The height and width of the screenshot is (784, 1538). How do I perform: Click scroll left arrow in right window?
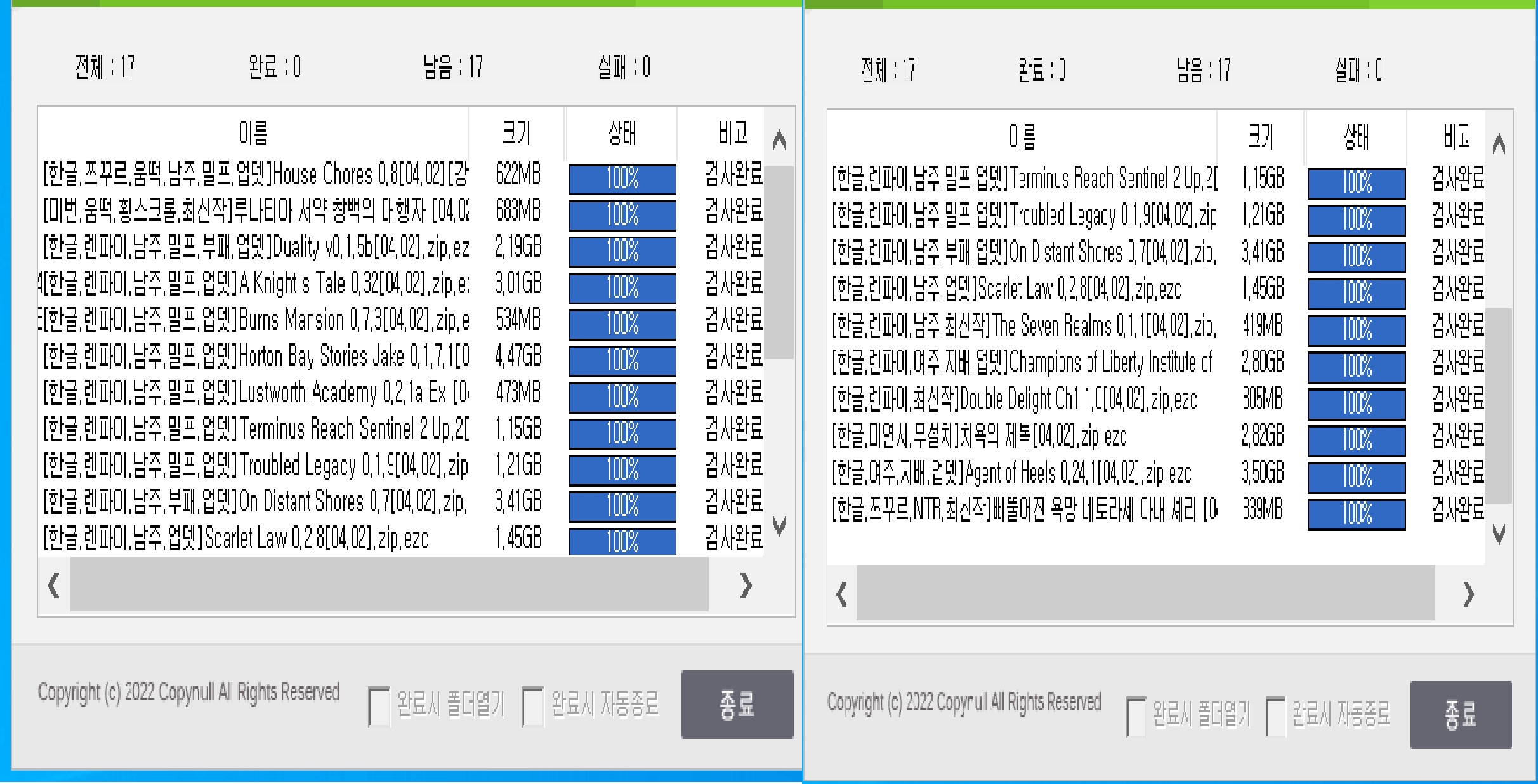842,594
